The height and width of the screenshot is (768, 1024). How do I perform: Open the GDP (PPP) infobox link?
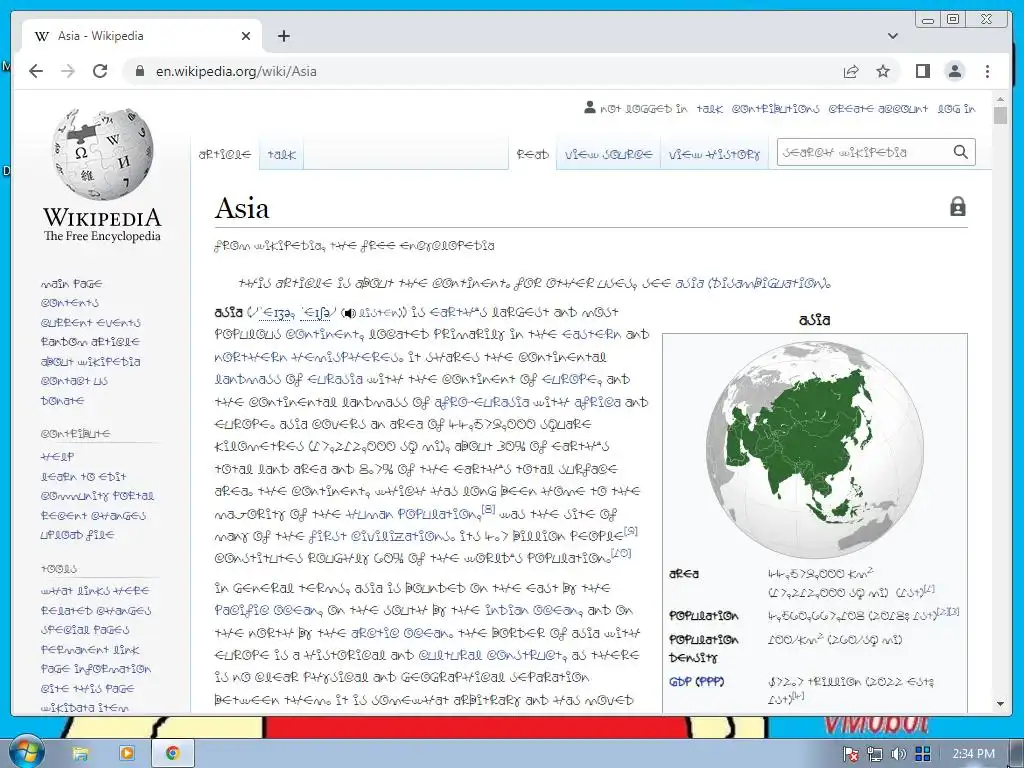pyautogui.click(x=696, y=682)
